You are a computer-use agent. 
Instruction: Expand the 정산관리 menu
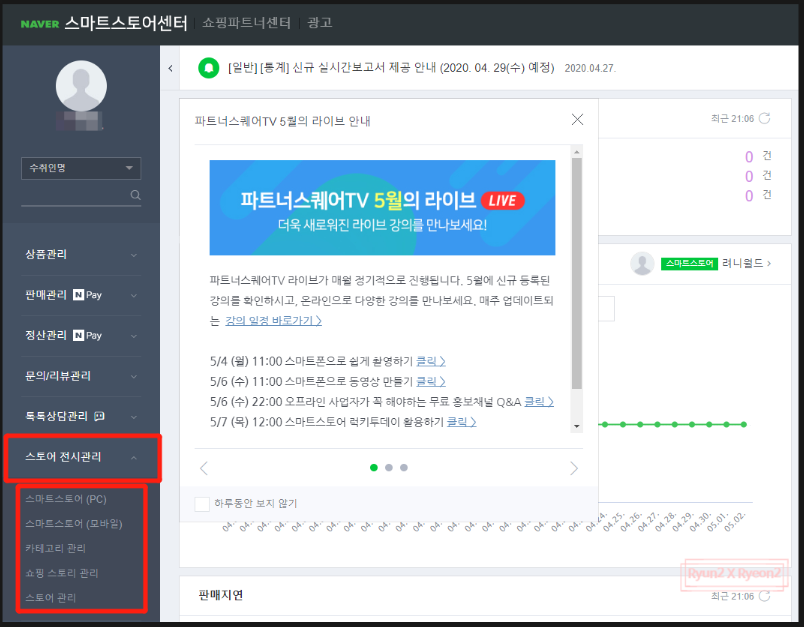tap(81, 335)
